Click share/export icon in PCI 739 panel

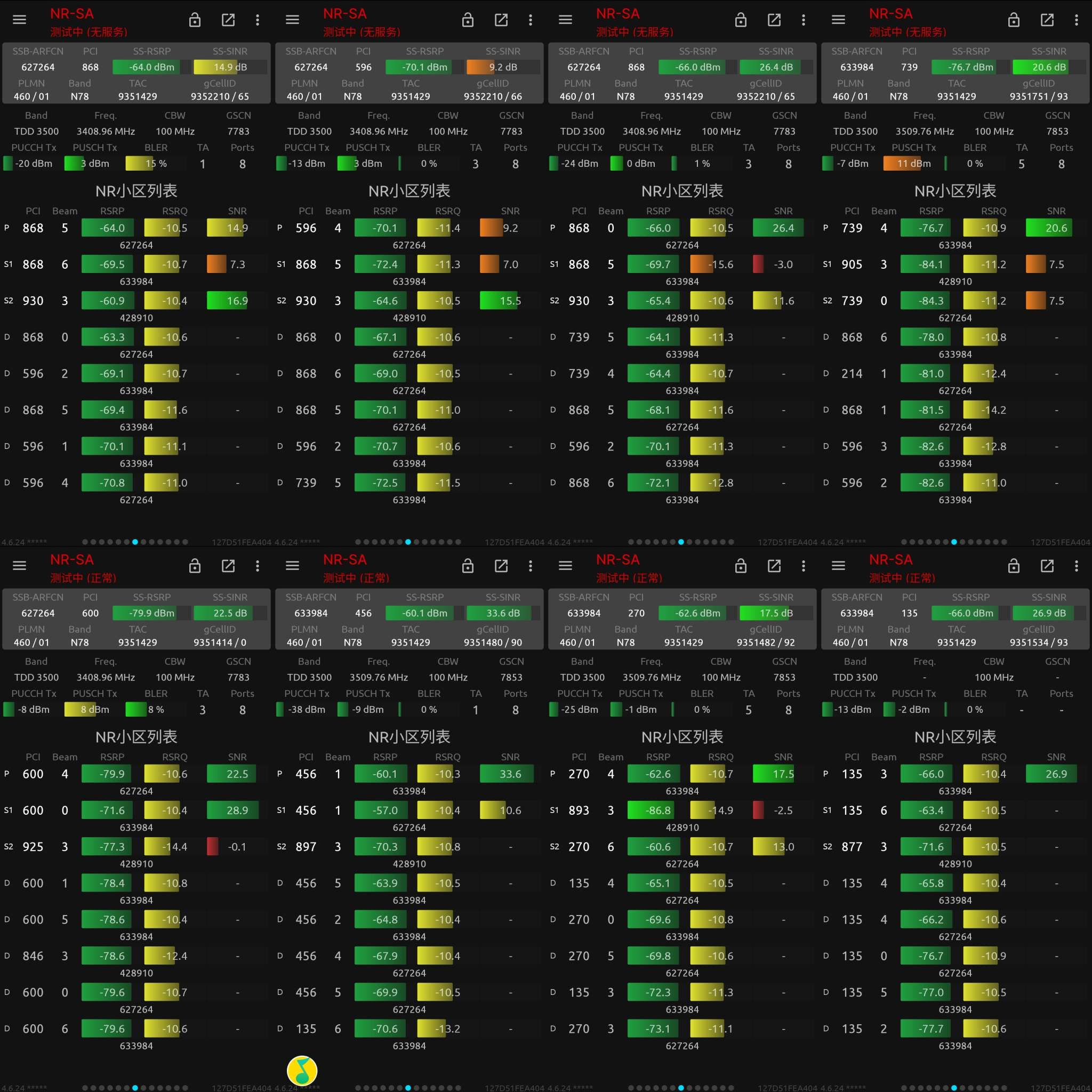click(x=1047, y=20)
